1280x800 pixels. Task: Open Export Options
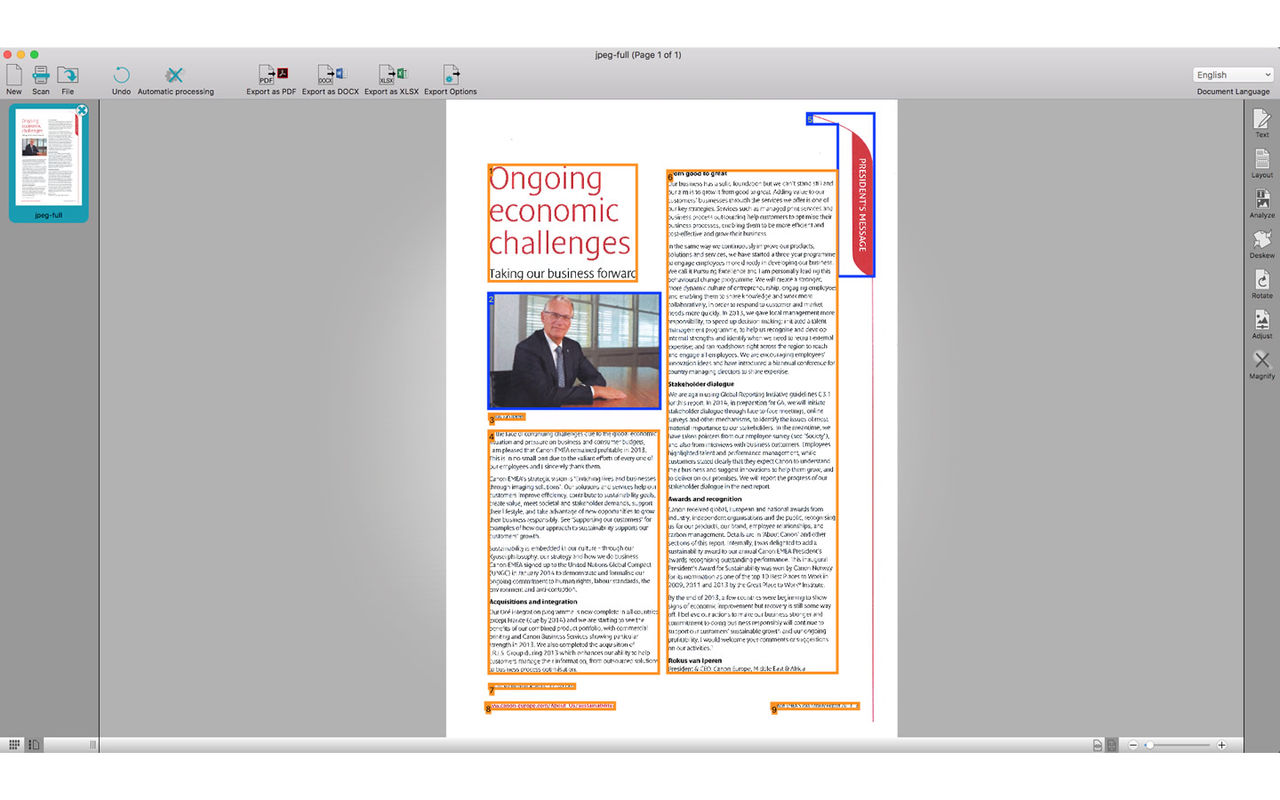451,75
